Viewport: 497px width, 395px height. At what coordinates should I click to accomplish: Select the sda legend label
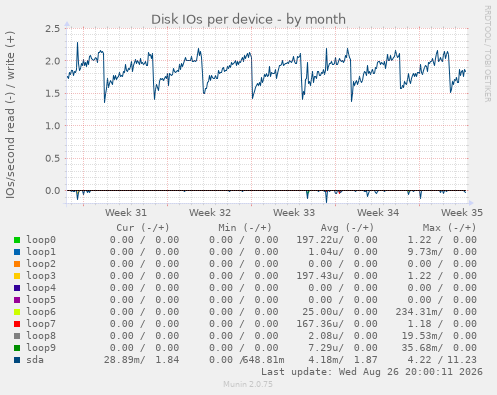click(x=35, y=360)
